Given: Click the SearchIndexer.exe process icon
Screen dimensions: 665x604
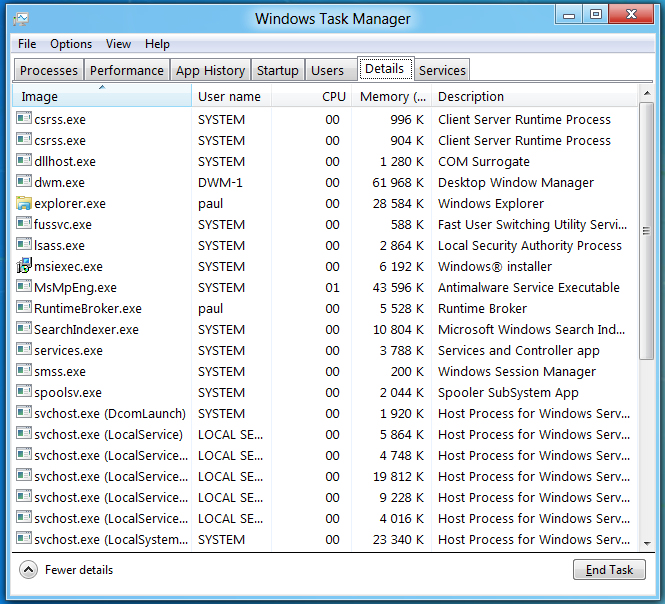Looking at the screenshot, I should [24, 328].
